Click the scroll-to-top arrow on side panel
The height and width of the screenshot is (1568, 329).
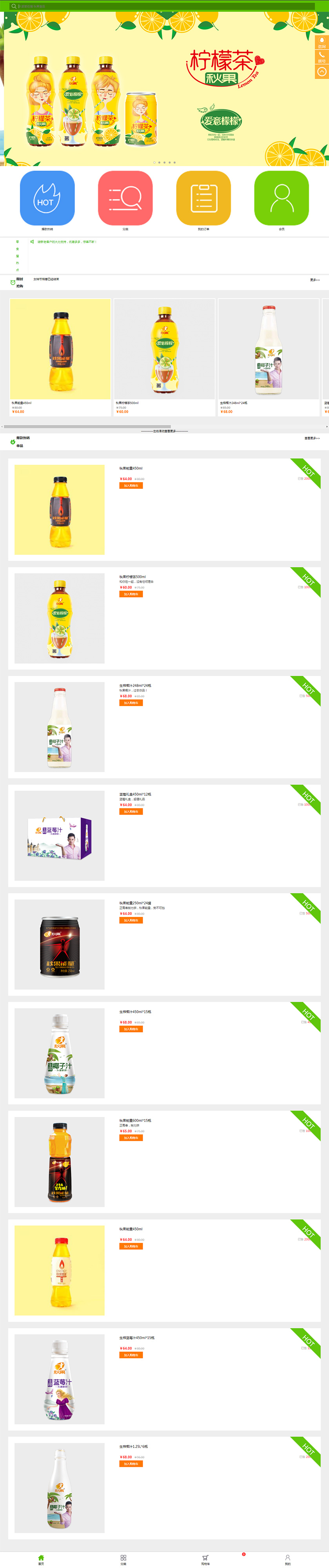pos(322,72)
